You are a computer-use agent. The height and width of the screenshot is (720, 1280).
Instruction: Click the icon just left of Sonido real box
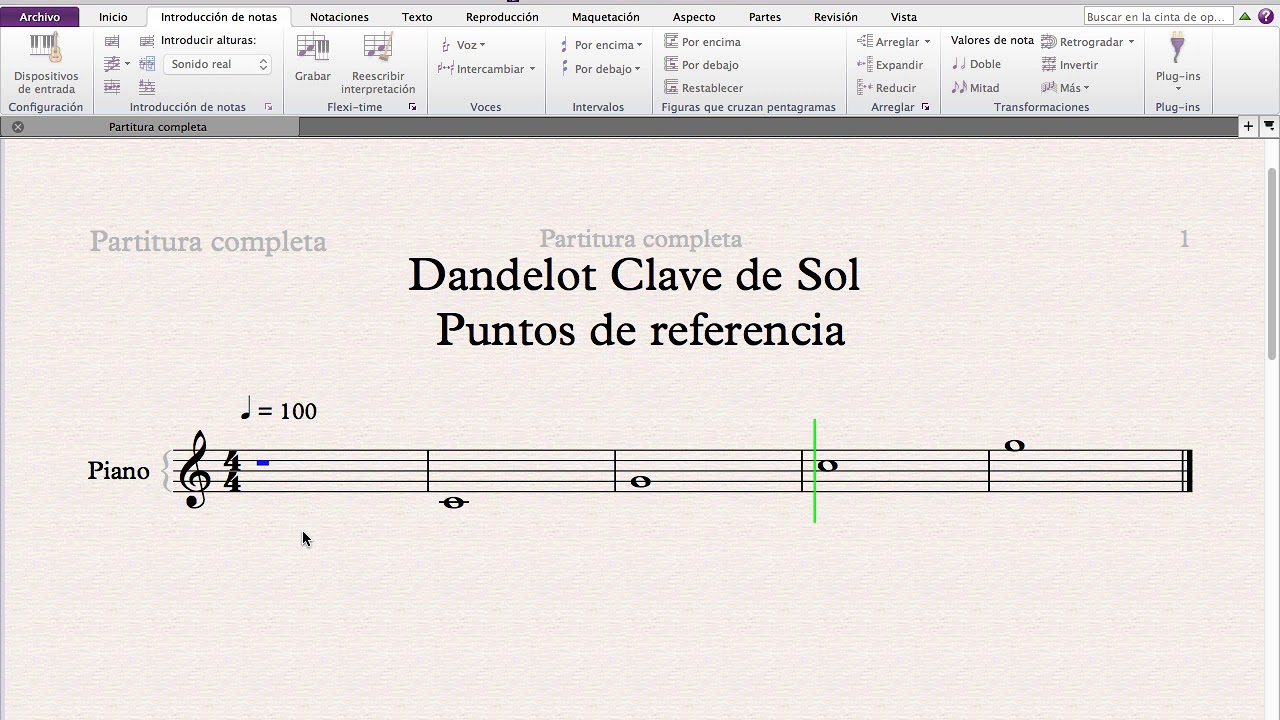click(x=147, y=64)
